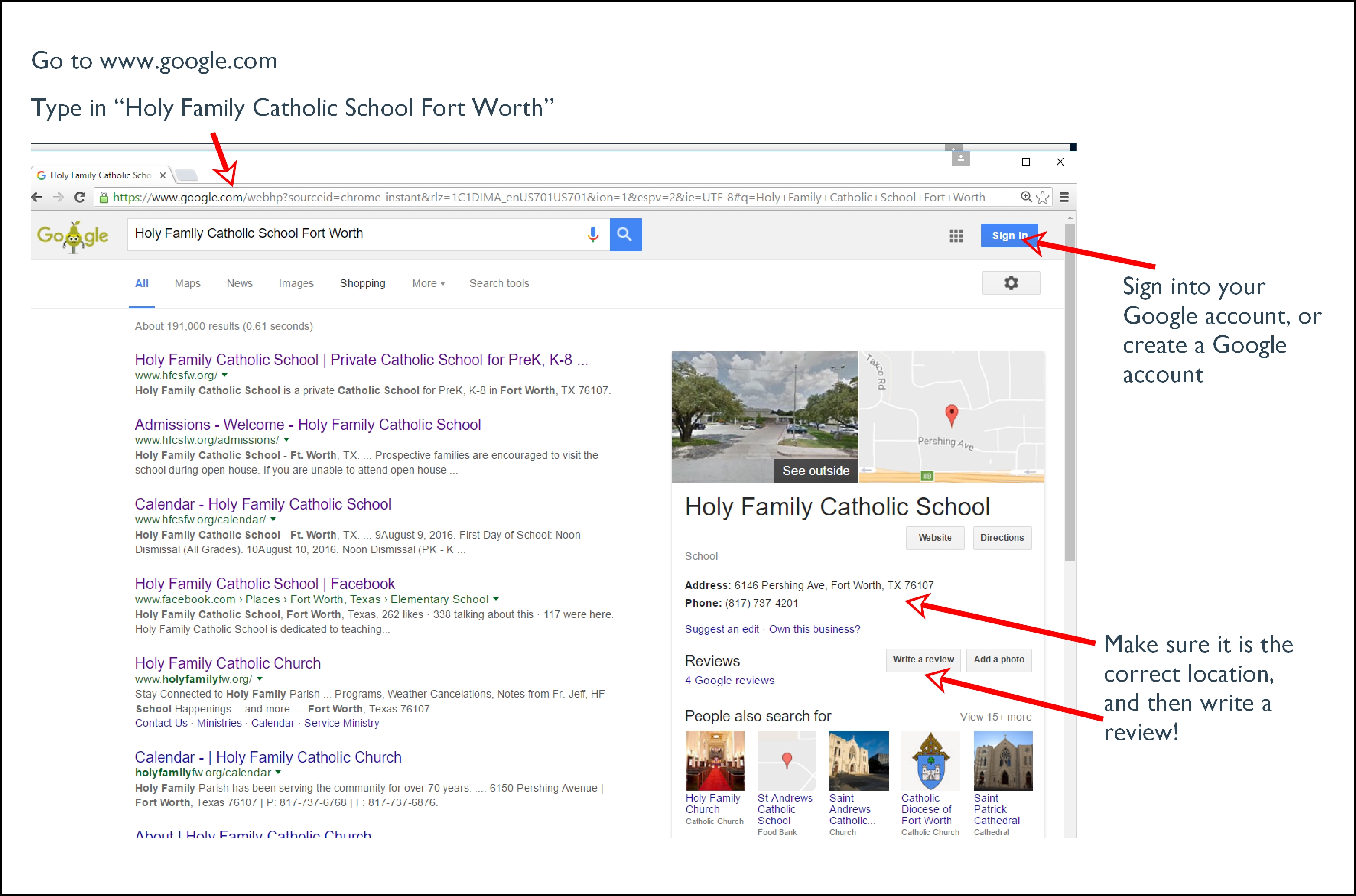
Task: Expand arrow next to www.hfcsfw.org/ result
Action: pyautogui.click(x=224, y=376)
